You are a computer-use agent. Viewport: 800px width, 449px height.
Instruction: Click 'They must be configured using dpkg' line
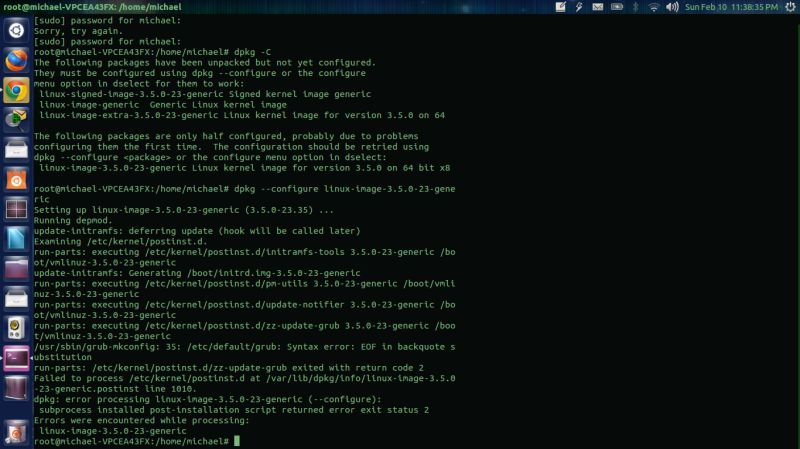(x=199, y=73)
